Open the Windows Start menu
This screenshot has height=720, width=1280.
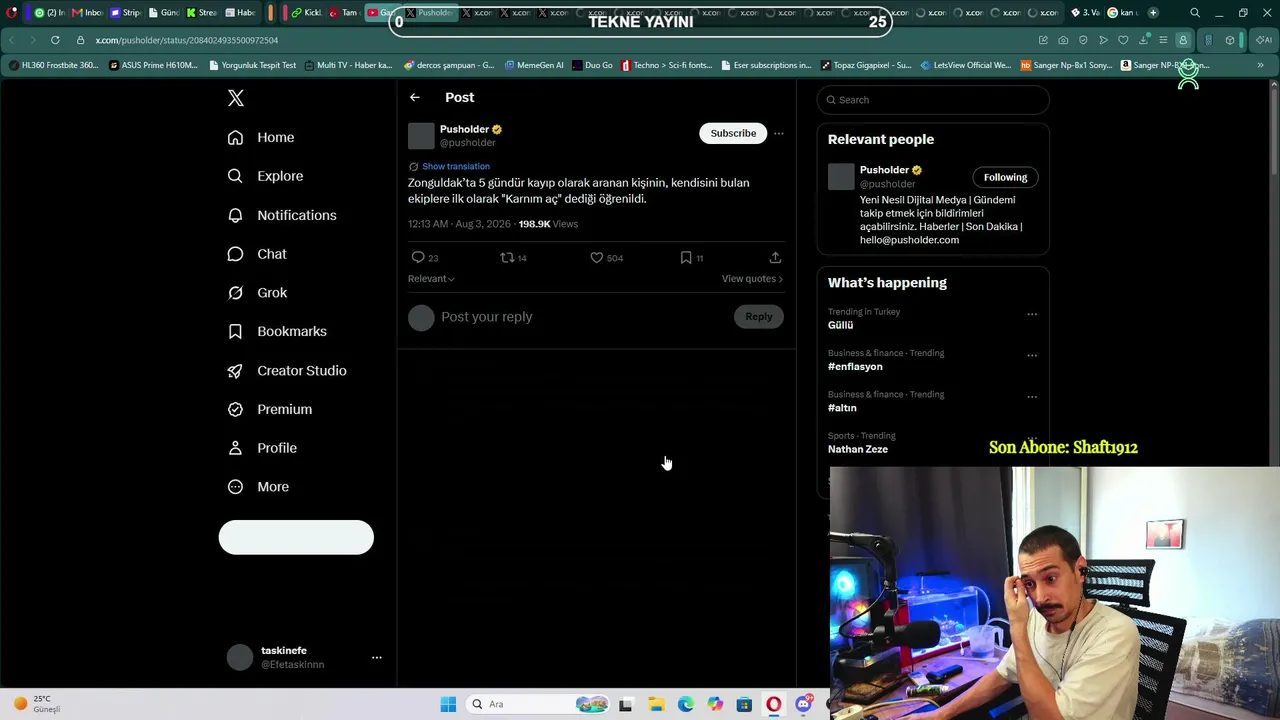(448, 704)
